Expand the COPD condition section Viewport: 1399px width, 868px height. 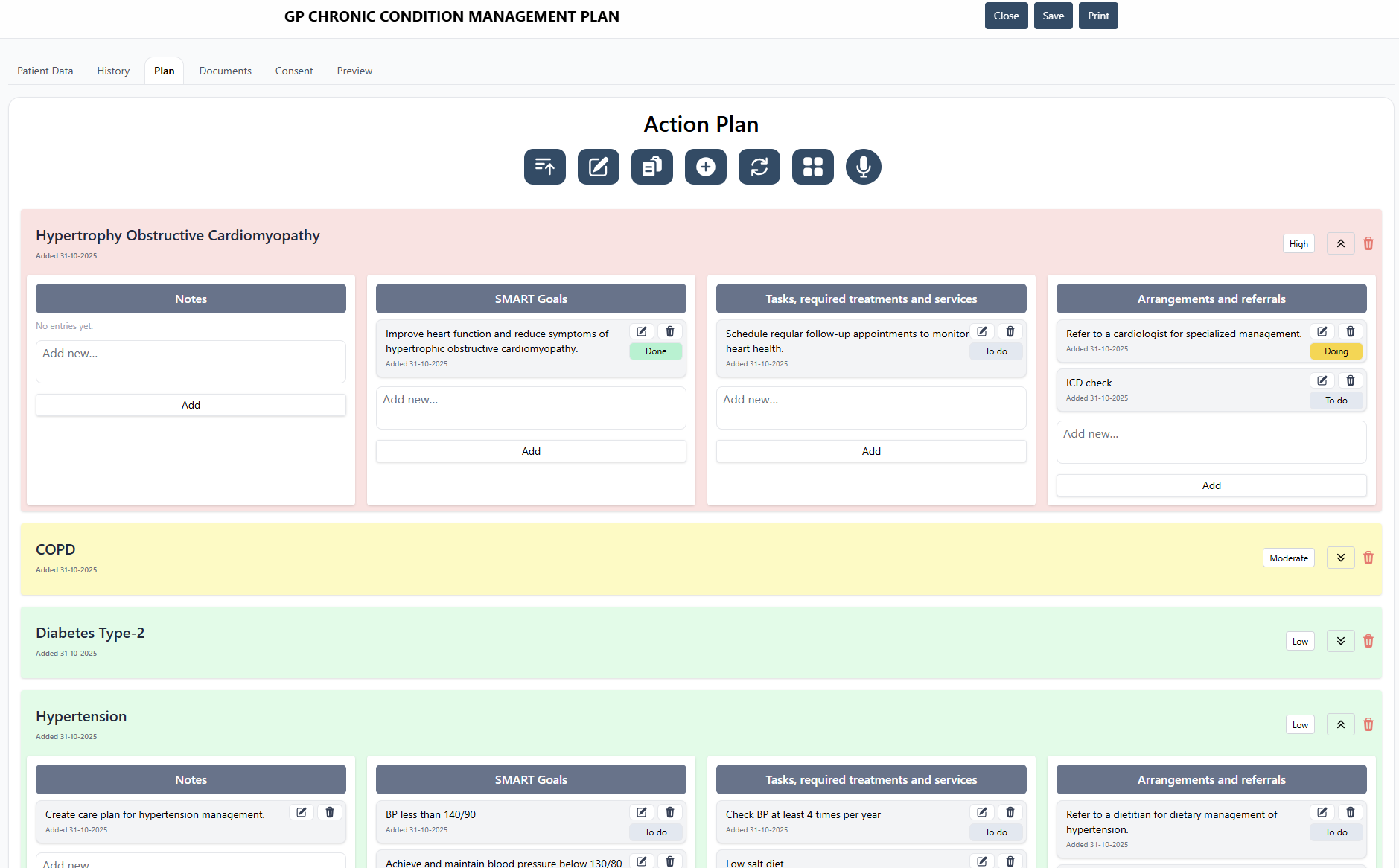coord(1340,557)
